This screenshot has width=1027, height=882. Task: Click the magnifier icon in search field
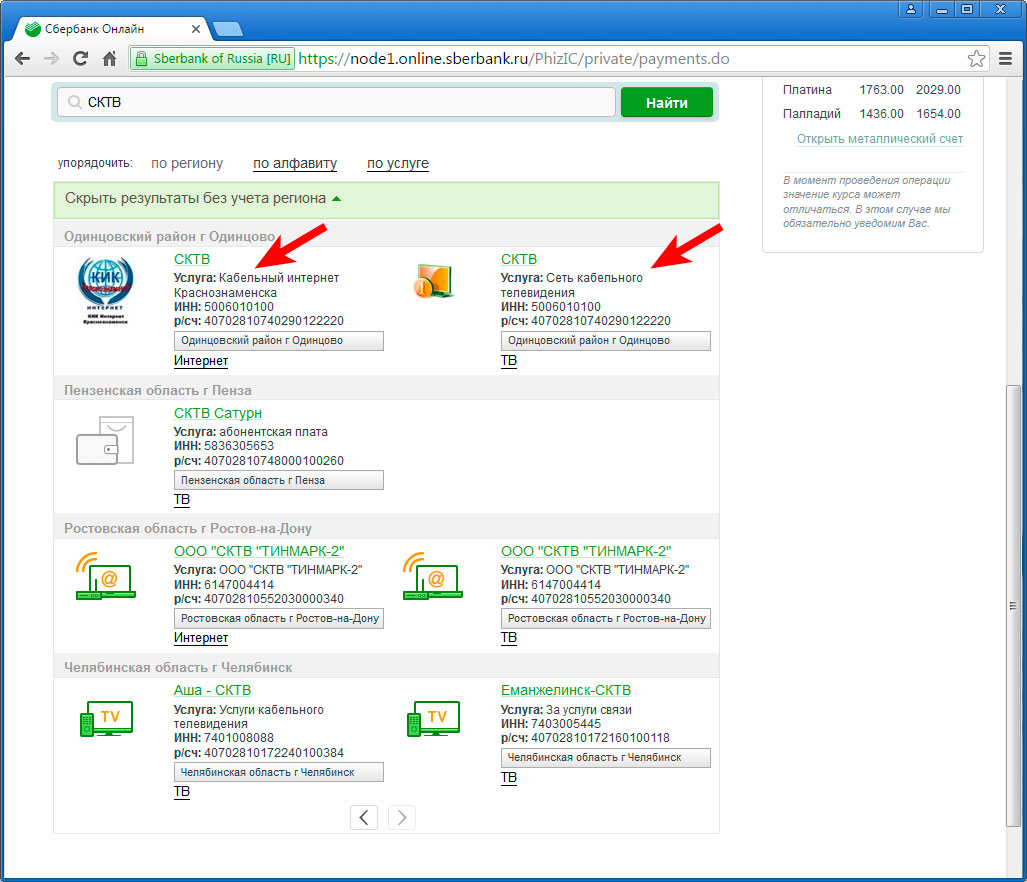point(75,102)
